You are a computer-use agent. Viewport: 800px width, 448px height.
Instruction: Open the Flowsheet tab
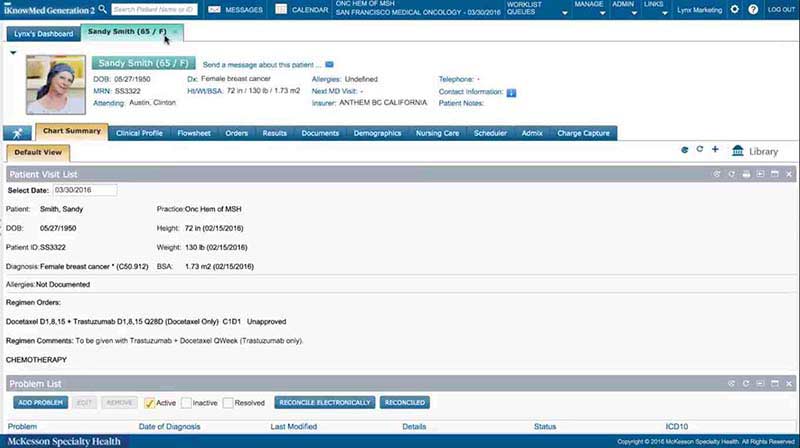(x=194, y=133)
